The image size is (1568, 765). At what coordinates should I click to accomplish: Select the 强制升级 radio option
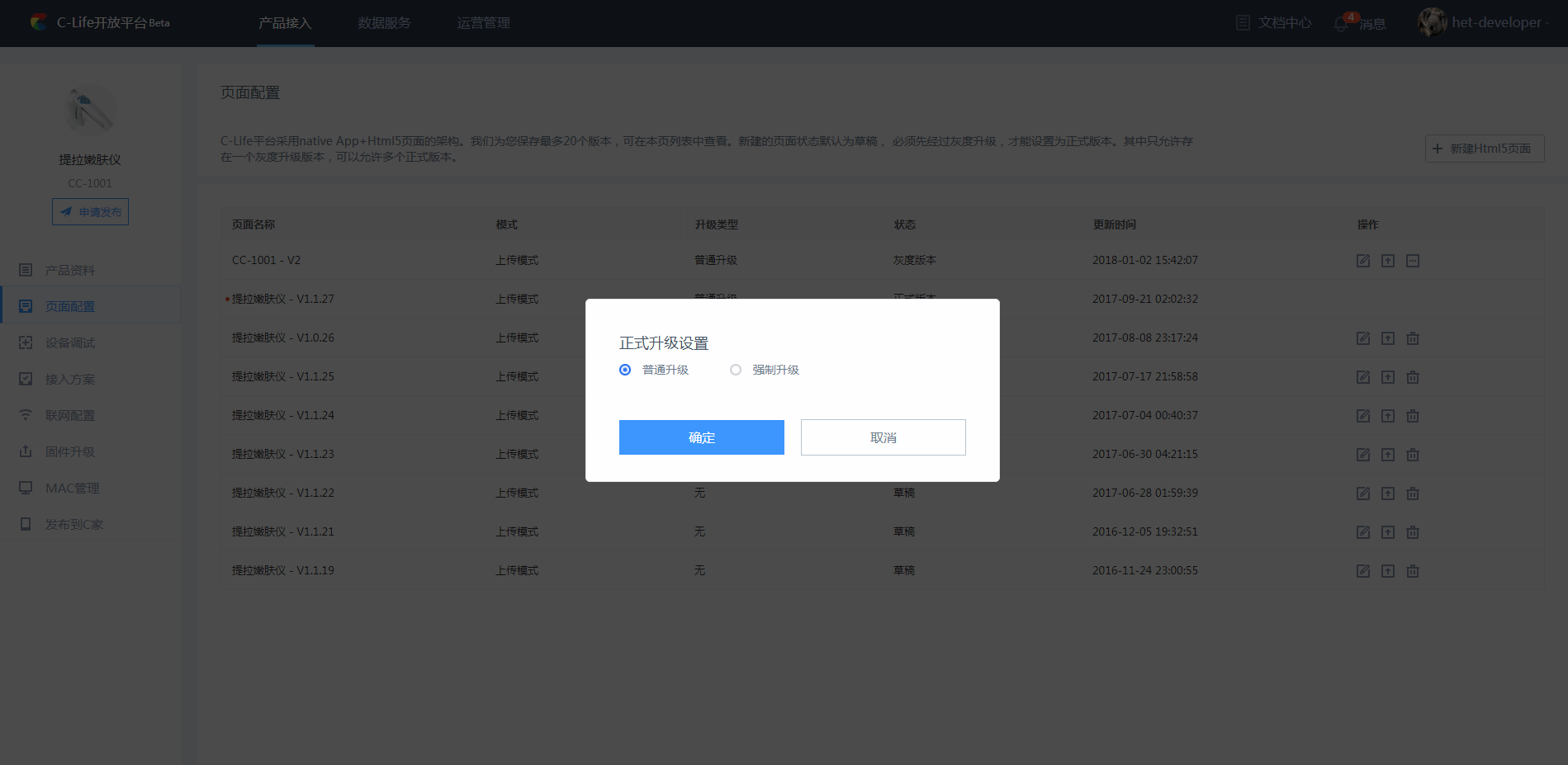[736, 370]
